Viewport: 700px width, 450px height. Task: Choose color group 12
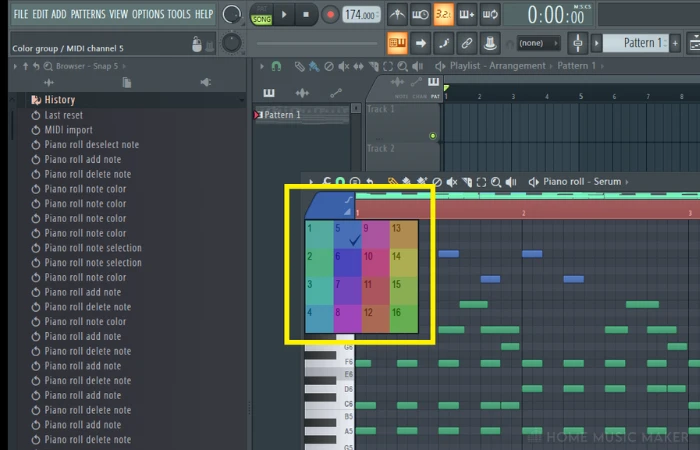[x=376, y=319]
